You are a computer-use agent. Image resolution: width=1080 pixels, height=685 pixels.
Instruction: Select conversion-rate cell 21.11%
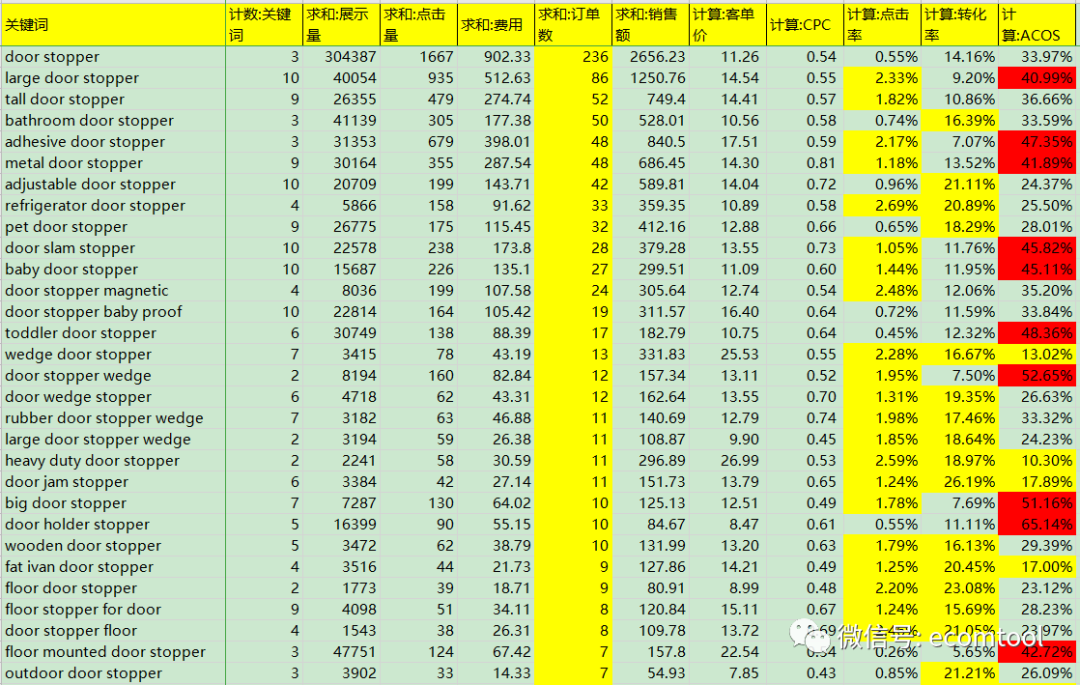[959, 185]
